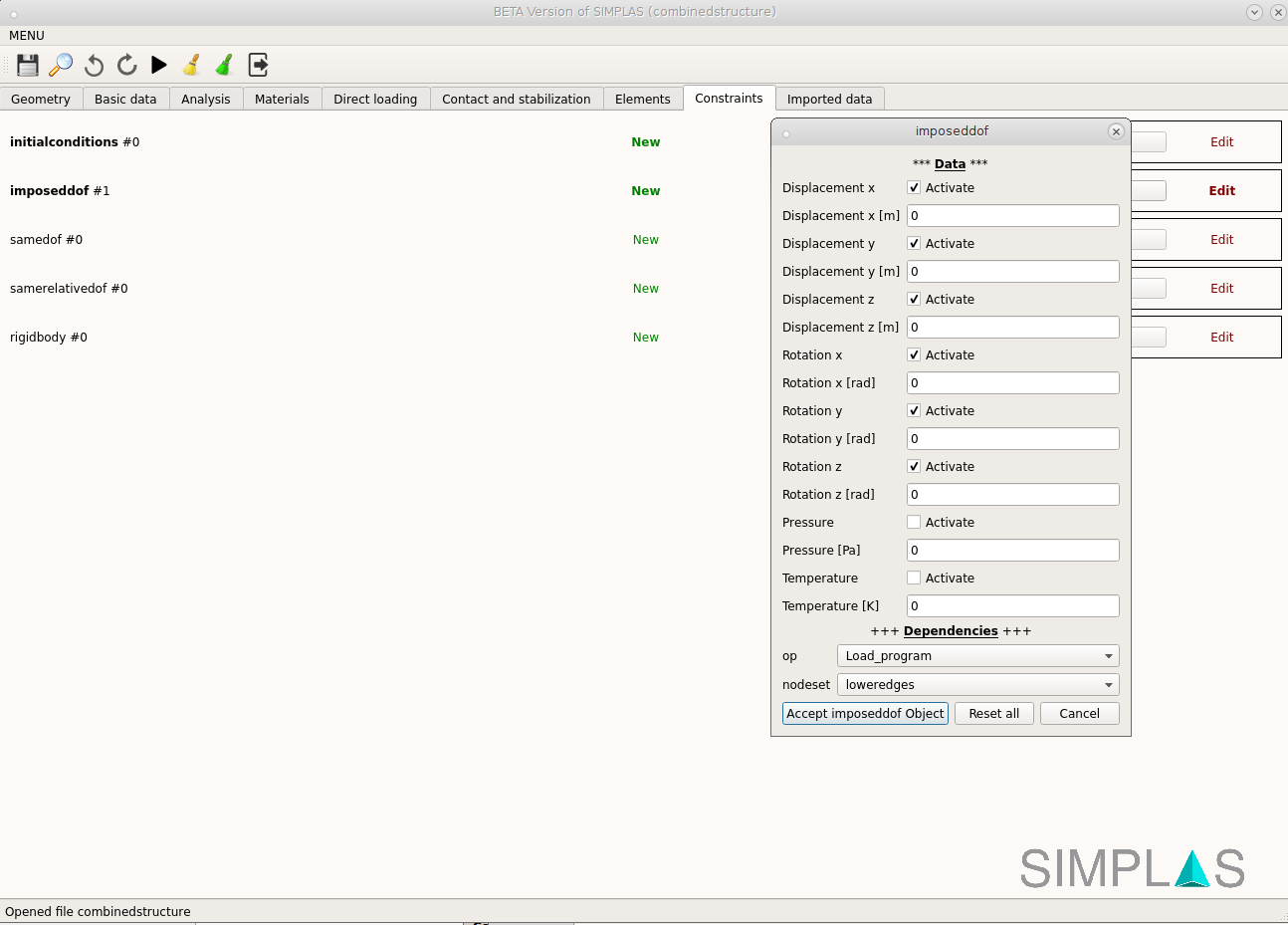Image resolution: width=1288 pixels, height=925 pixels.
Task: Enable the Temperature Activate checkbox
Action: [914, 578]
